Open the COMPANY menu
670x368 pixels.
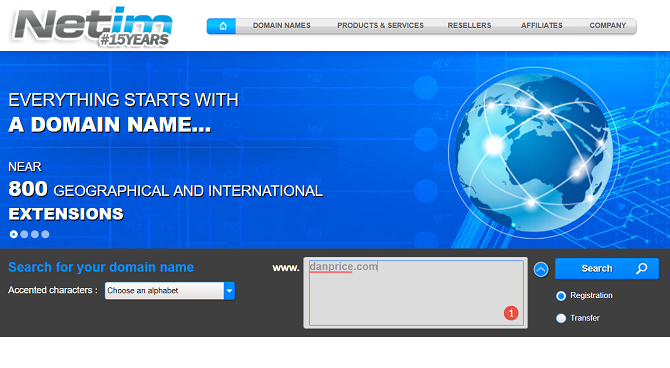tap(608, 26)
